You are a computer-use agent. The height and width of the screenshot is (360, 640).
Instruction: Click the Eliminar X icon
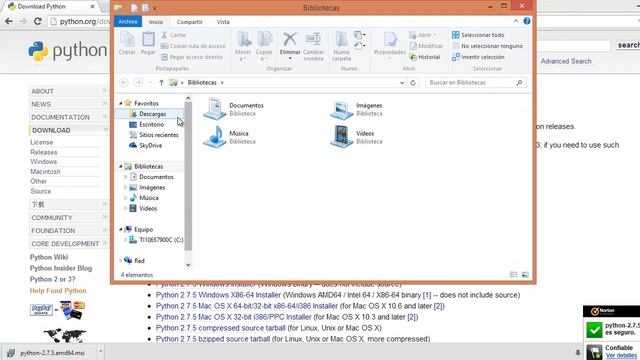click(290, 40)
